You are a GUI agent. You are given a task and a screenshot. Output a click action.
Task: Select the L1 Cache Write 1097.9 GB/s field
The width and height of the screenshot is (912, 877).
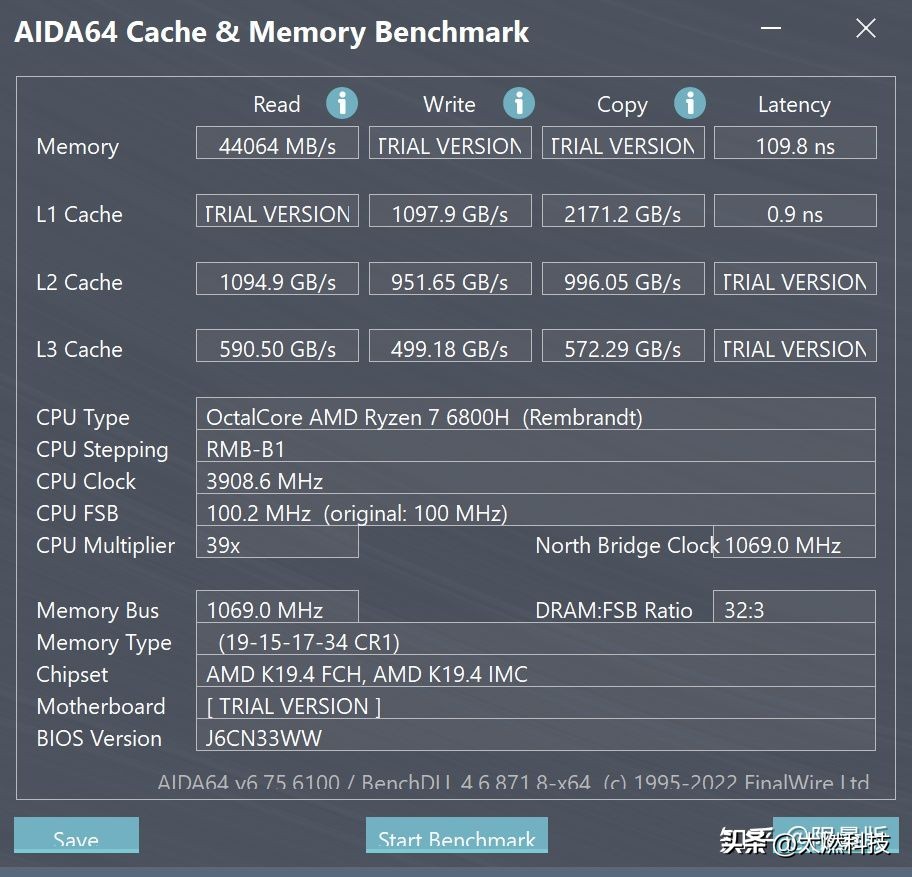pyautogui.click(x=450, y=212)
